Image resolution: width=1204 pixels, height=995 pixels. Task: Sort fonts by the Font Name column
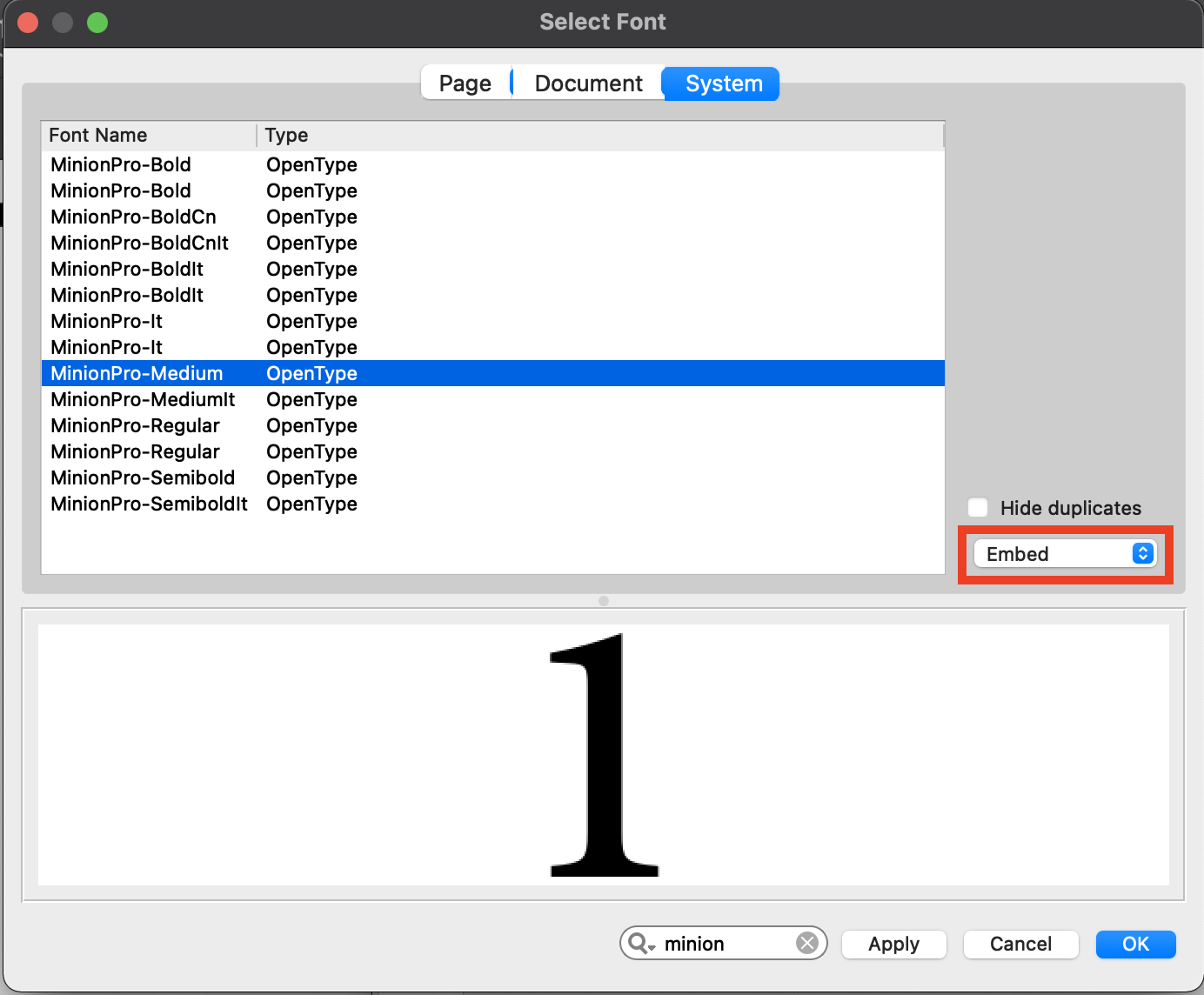point(97,135)
